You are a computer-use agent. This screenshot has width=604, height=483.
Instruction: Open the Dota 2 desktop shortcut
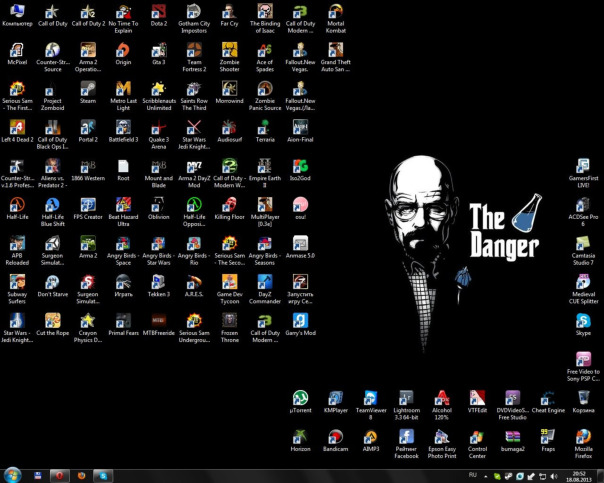point(159,15)
